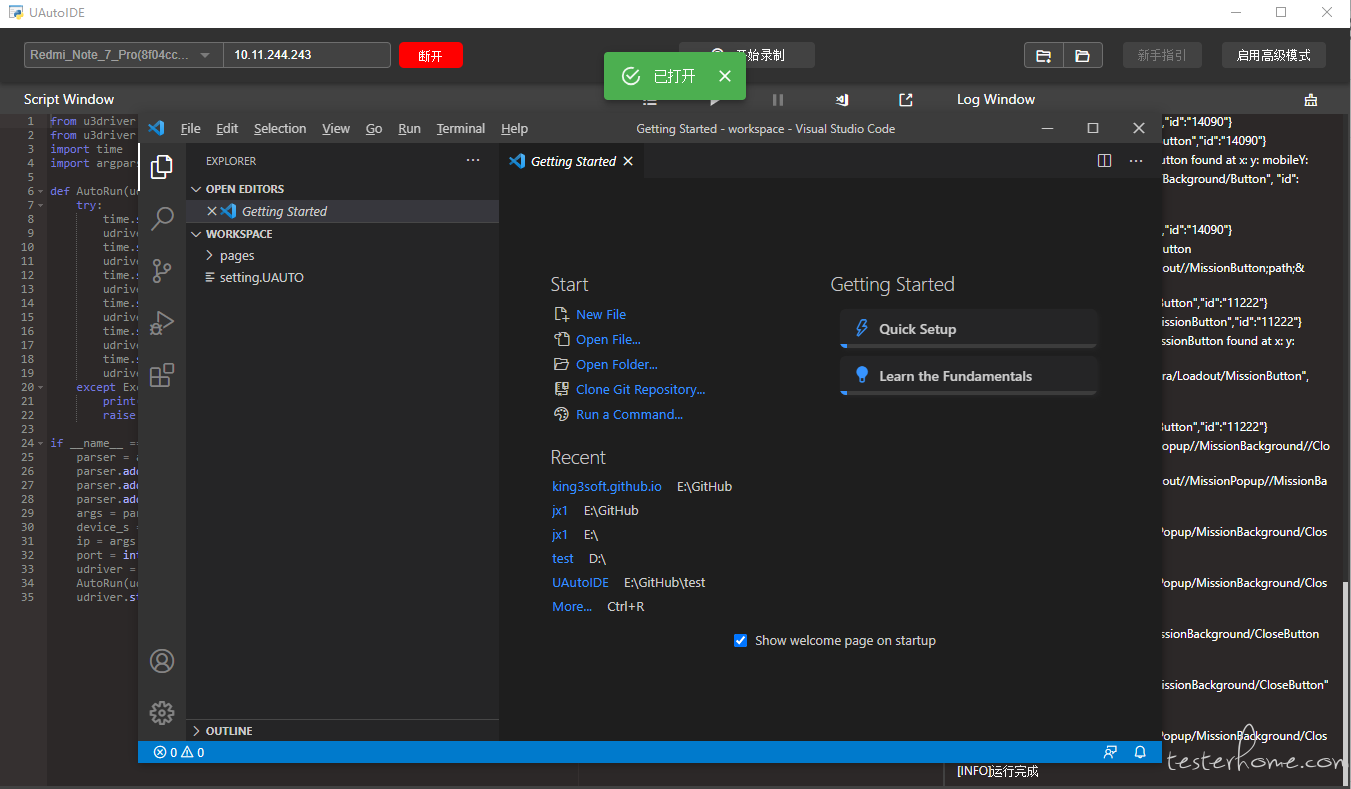Click the VS Code logo in title bar

click(x=156, y=128)
